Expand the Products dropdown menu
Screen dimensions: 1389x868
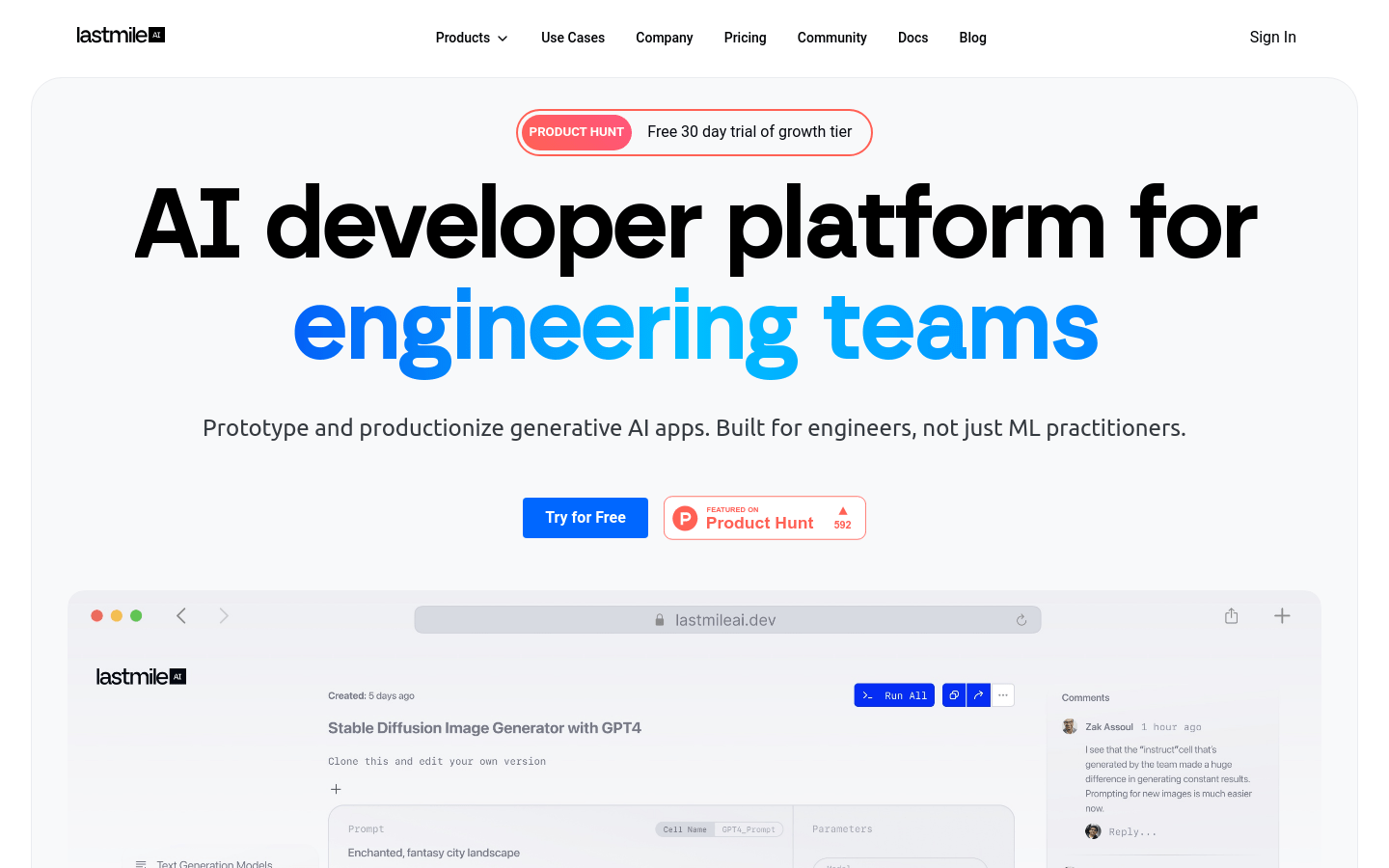472,38
